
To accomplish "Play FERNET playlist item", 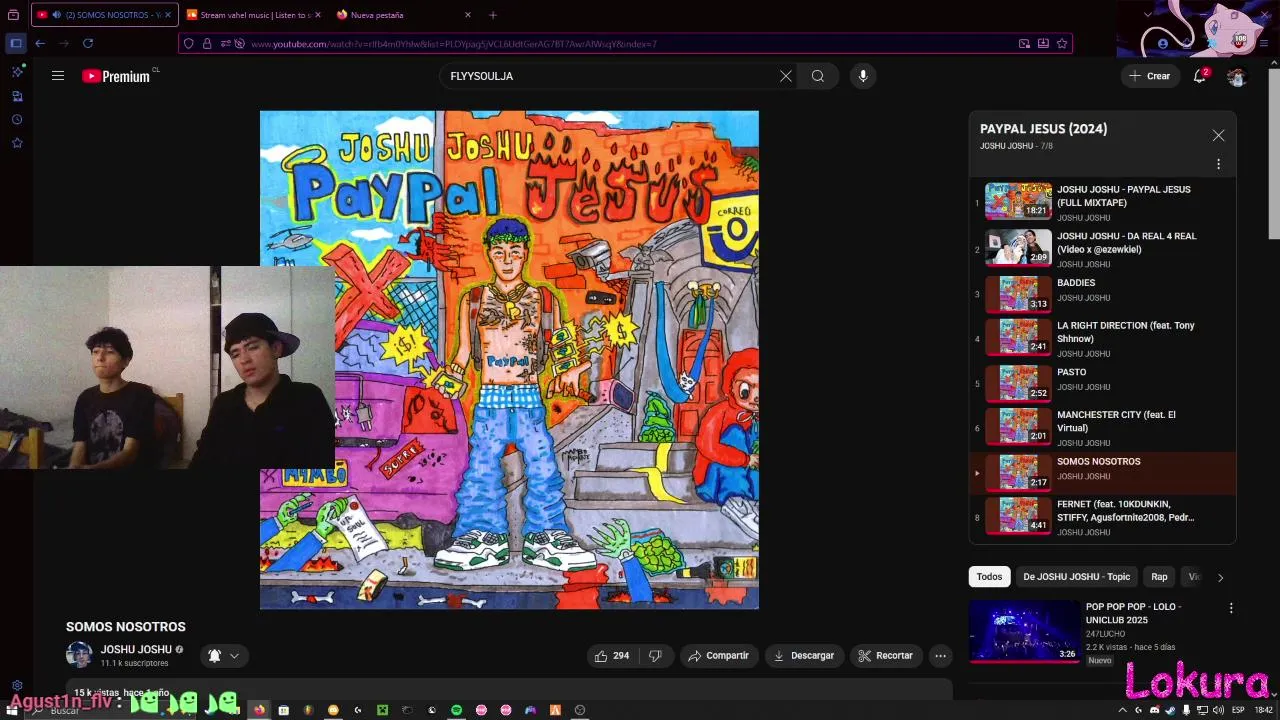I will (x=1102, y=517).
